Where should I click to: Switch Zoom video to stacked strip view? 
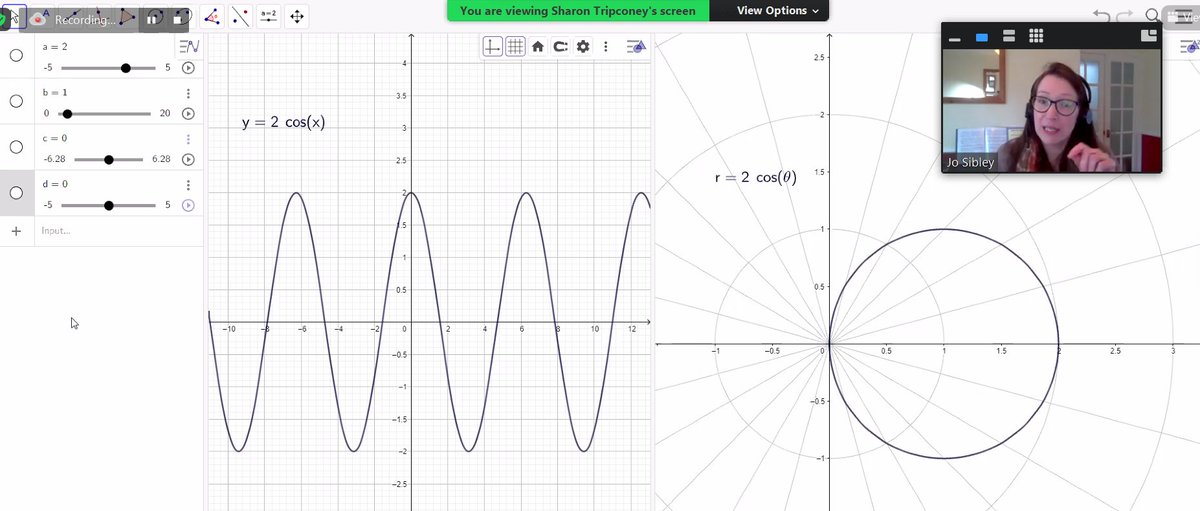click(1009, 37)
